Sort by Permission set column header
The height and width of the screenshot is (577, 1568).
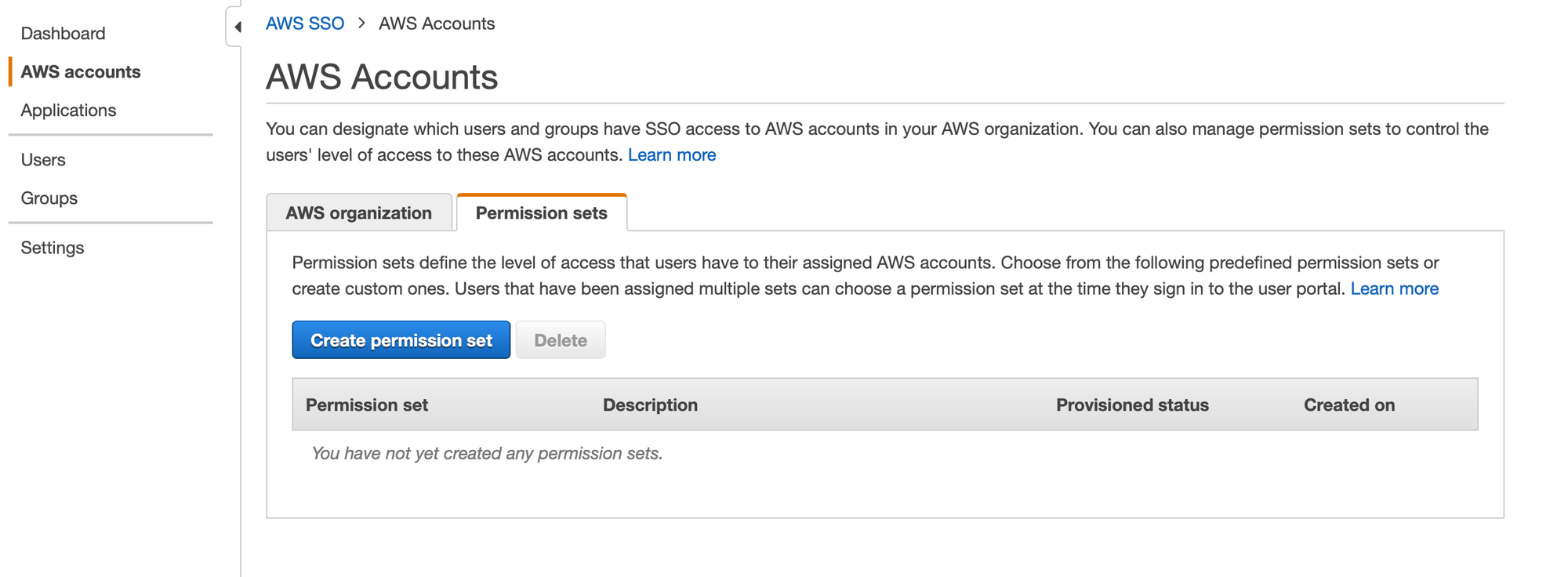pyautogui.click(x=367, y=405)
